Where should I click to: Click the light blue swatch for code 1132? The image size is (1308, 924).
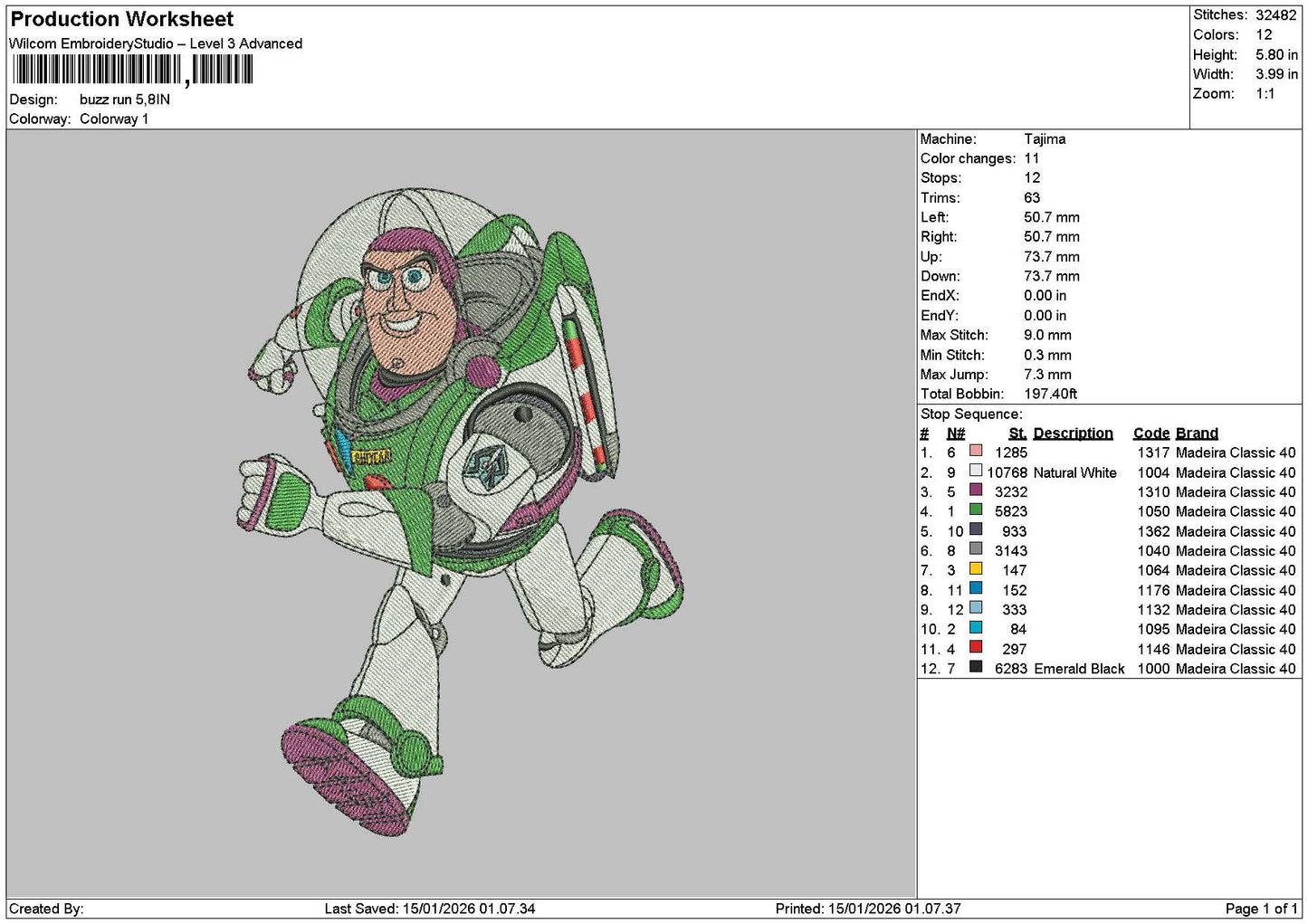click(x=976, y=607)
